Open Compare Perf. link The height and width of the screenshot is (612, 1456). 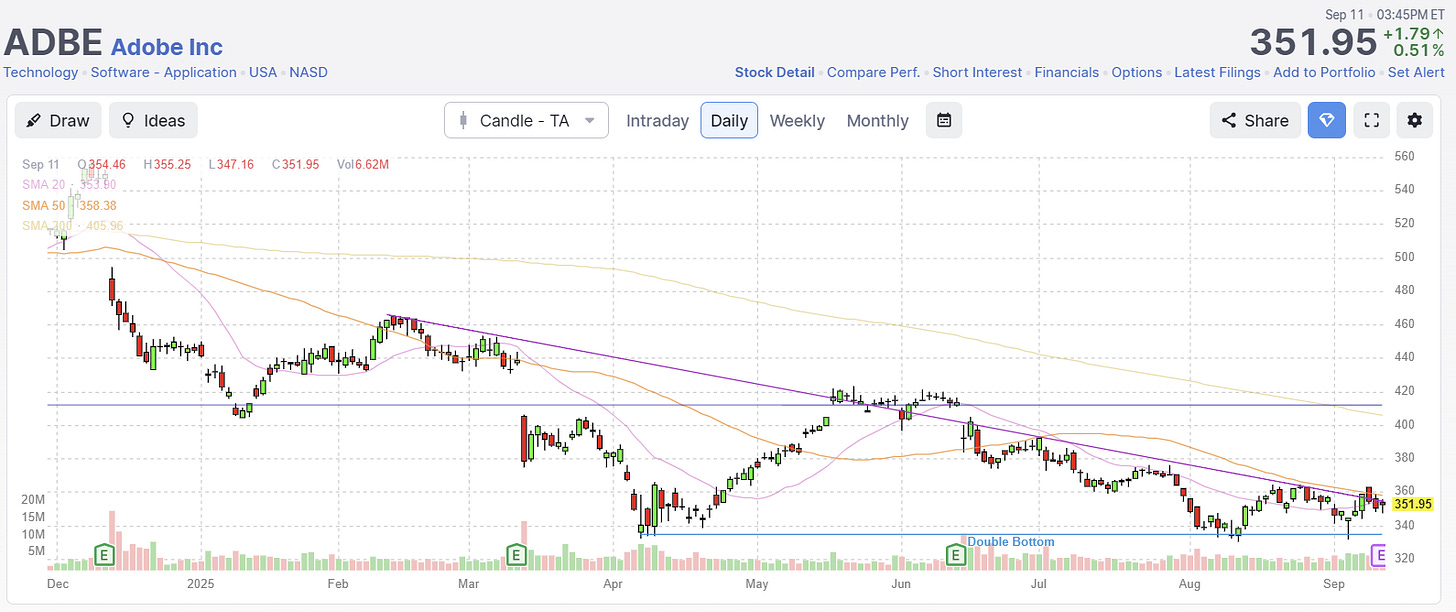[x=874, y=72]
